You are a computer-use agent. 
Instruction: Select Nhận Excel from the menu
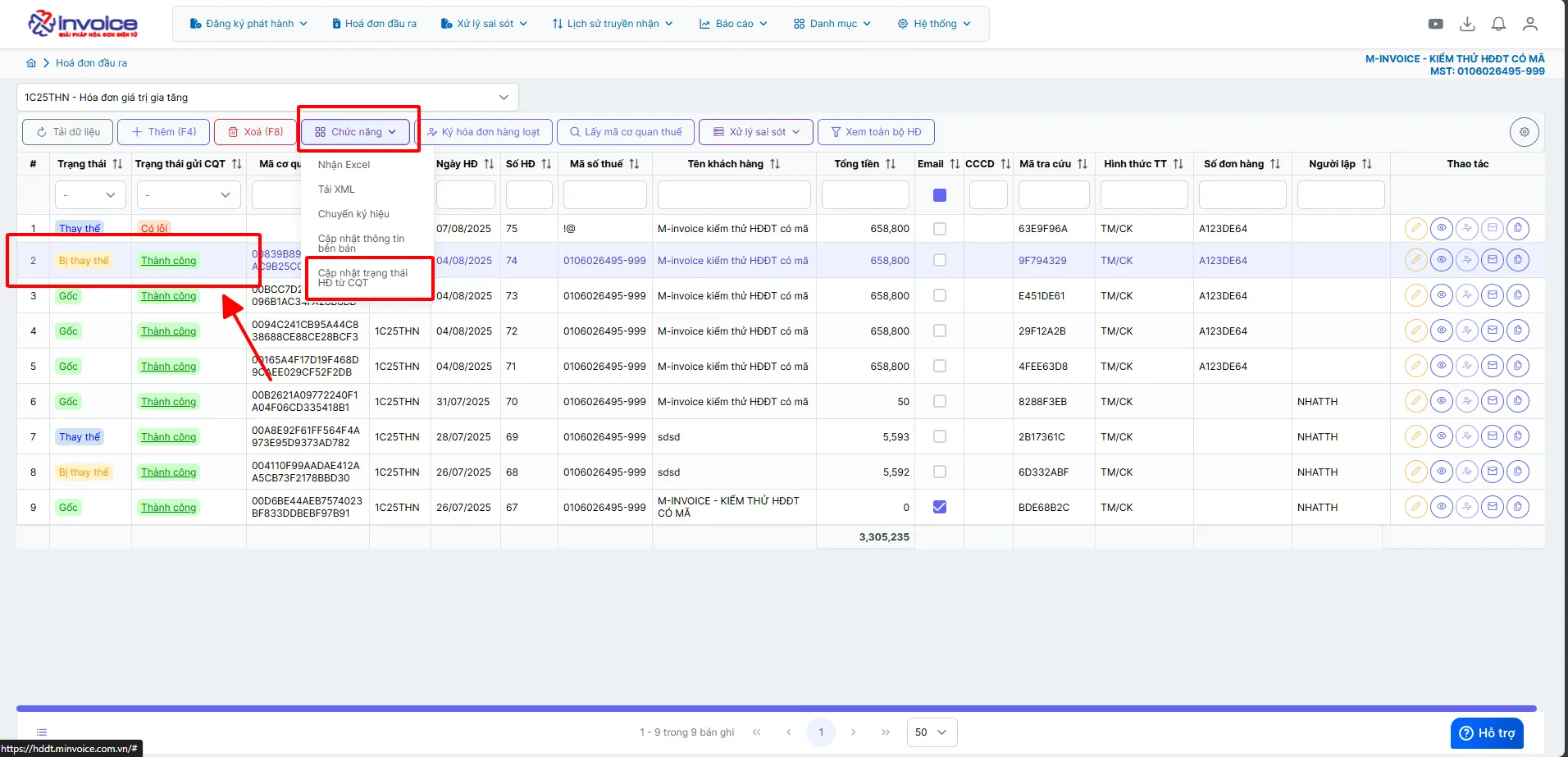point(344,165)
